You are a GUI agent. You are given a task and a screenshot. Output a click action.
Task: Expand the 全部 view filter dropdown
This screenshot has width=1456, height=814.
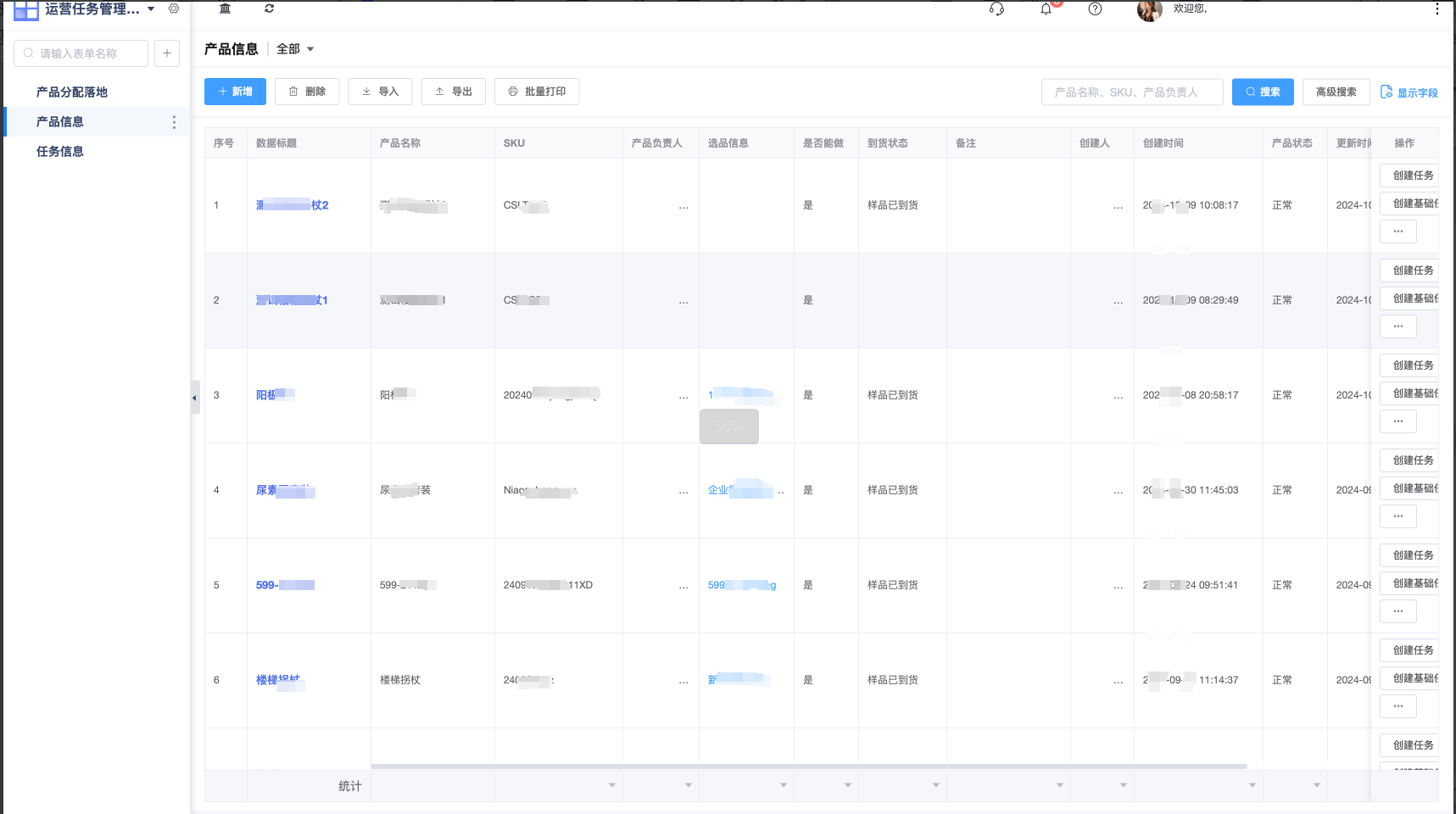tap(295, 49)
